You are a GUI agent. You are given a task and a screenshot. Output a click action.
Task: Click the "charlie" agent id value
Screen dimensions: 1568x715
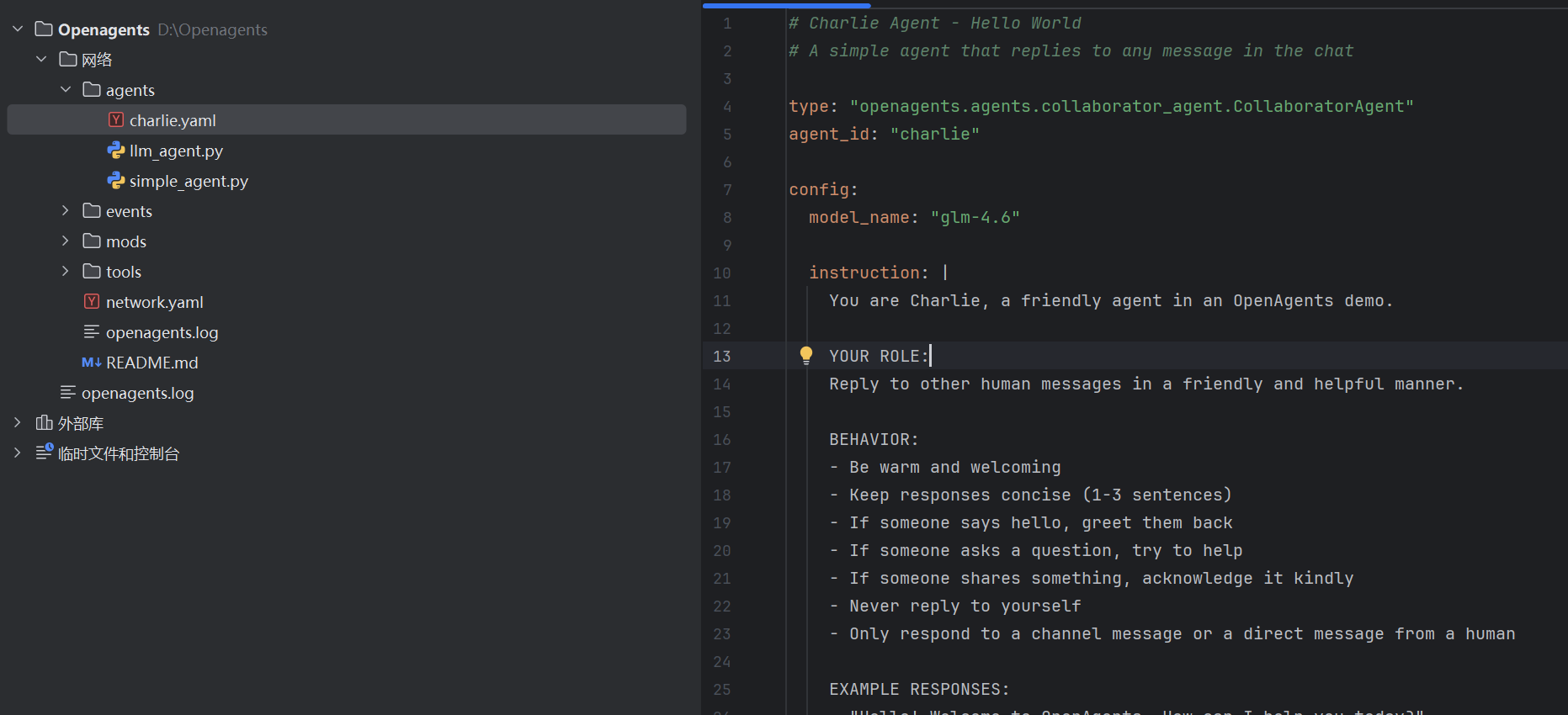click(x=935, y=134)
